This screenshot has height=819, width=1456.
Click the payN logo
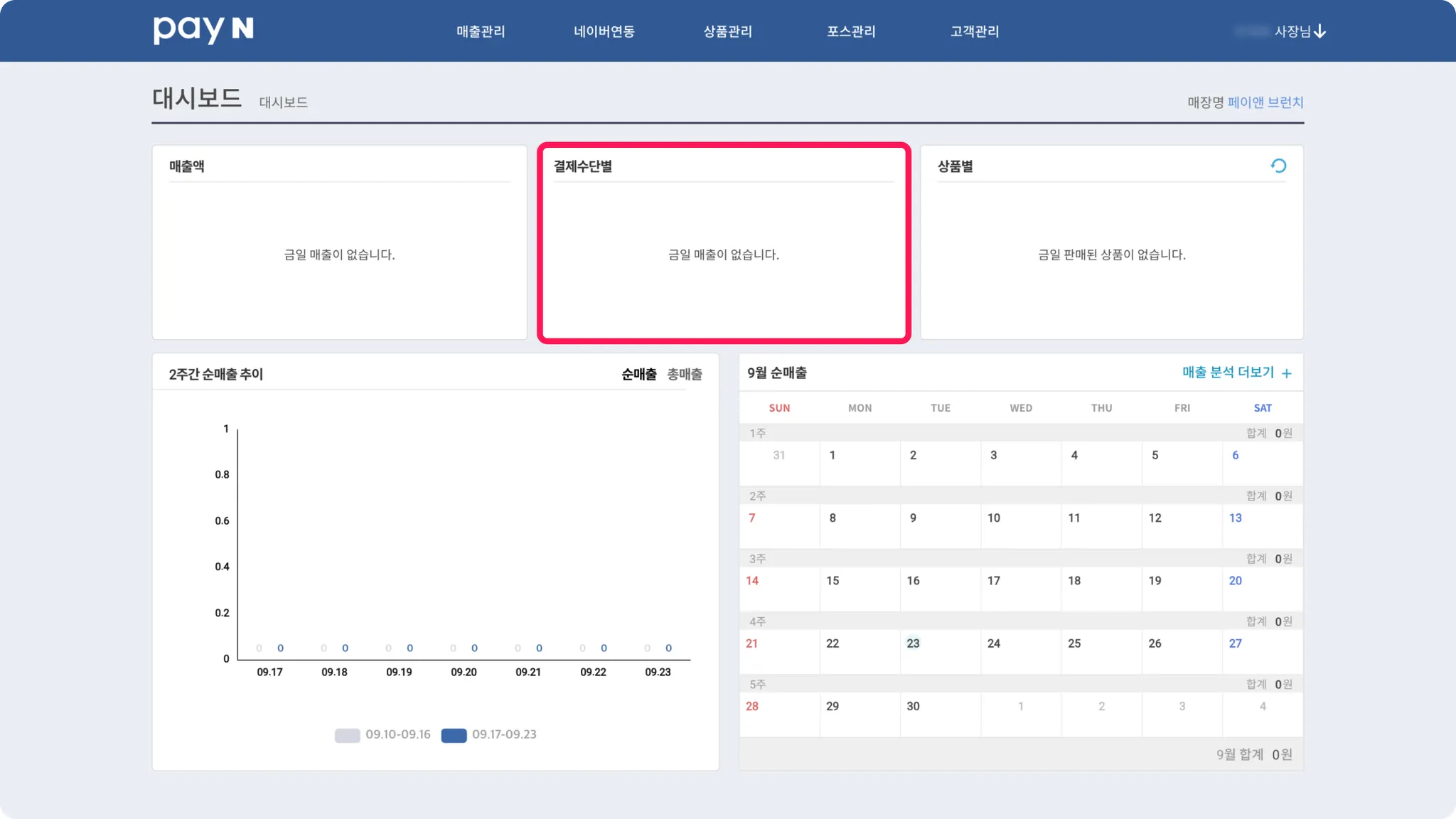pos(203,30)
